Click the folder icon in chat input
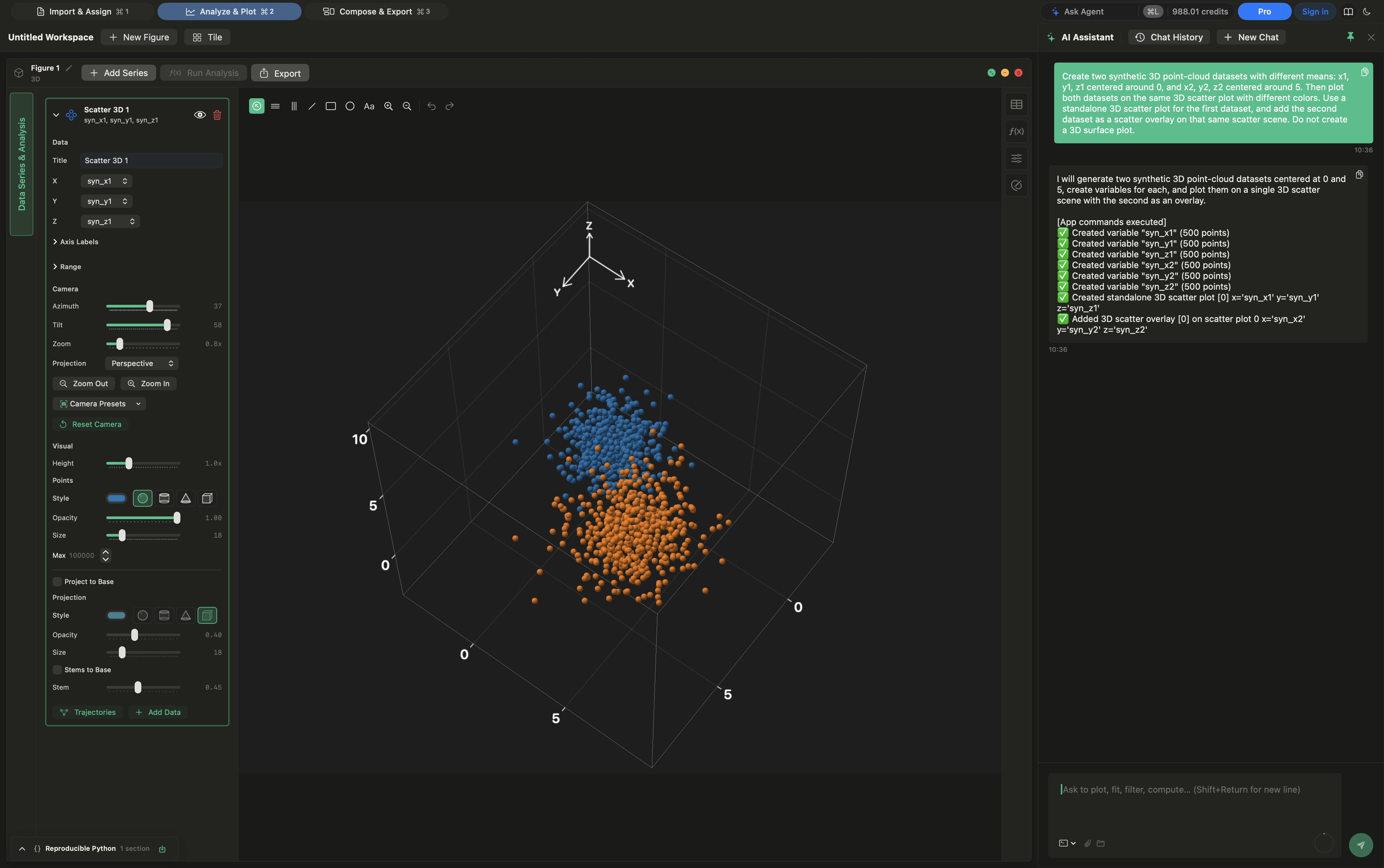The height and width of the screenshot is (868, 1384). pos(1100,843)
